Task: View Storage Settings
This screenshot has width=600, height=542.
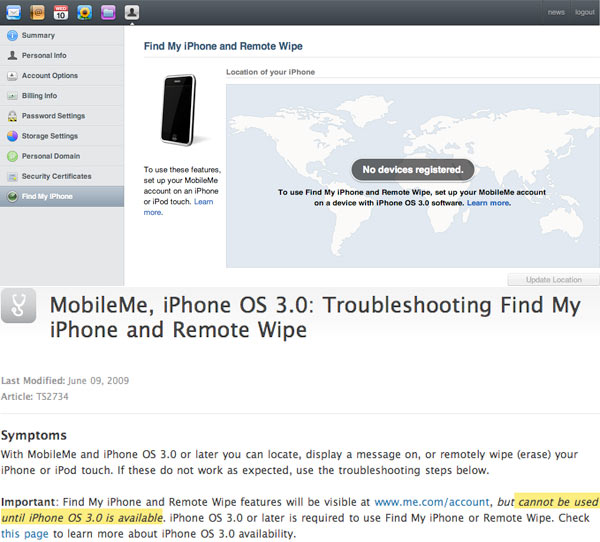Action: 49,136
